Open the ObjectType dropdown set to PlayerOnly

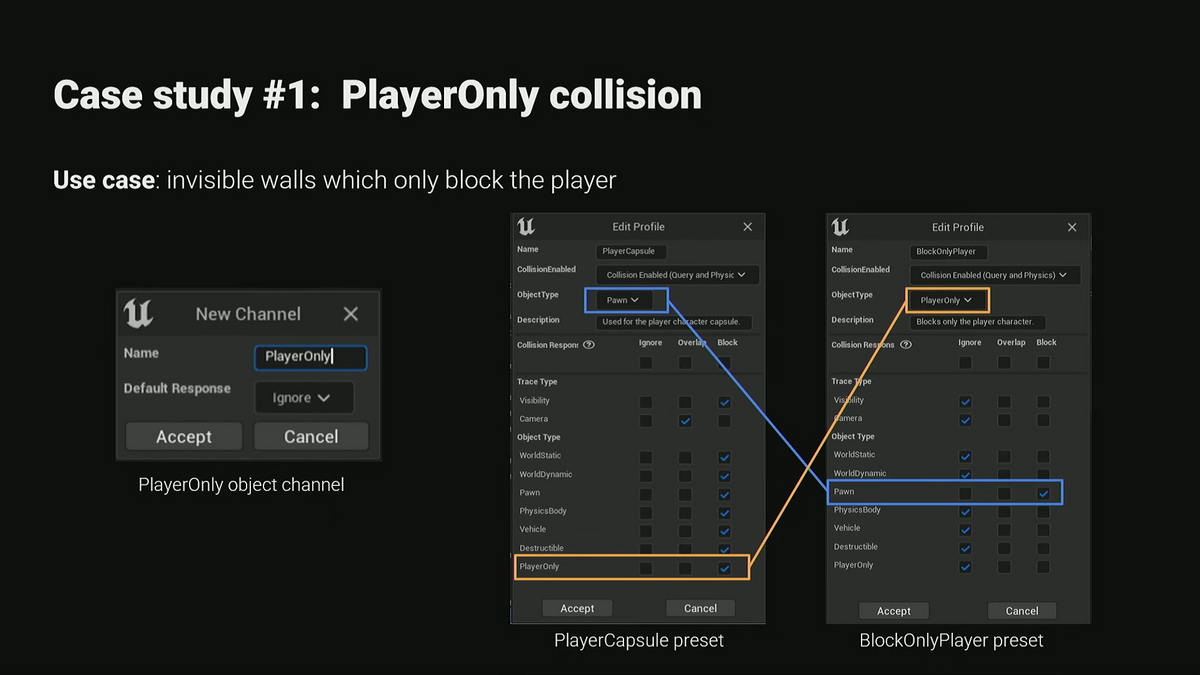(x=946, y=299)
